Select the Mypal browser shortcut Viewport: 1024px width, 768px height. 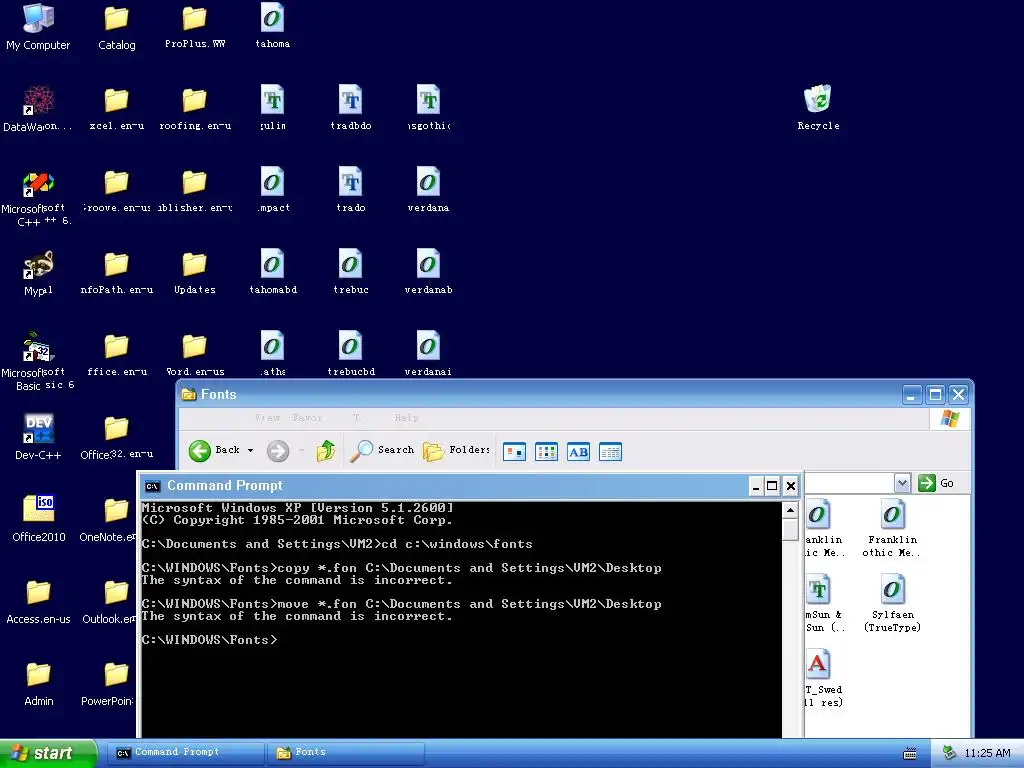tap(38, 273)
